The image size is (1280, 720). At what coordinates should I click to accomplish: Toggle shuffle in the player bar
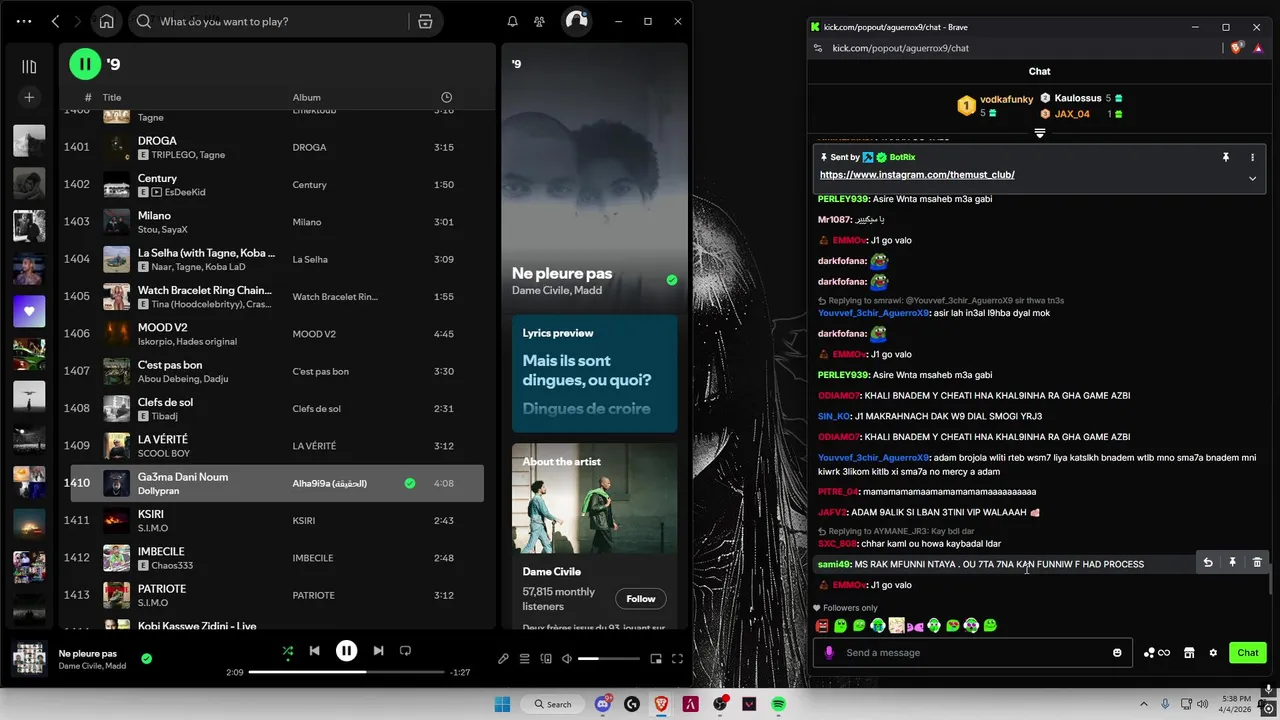pos(288,651)
